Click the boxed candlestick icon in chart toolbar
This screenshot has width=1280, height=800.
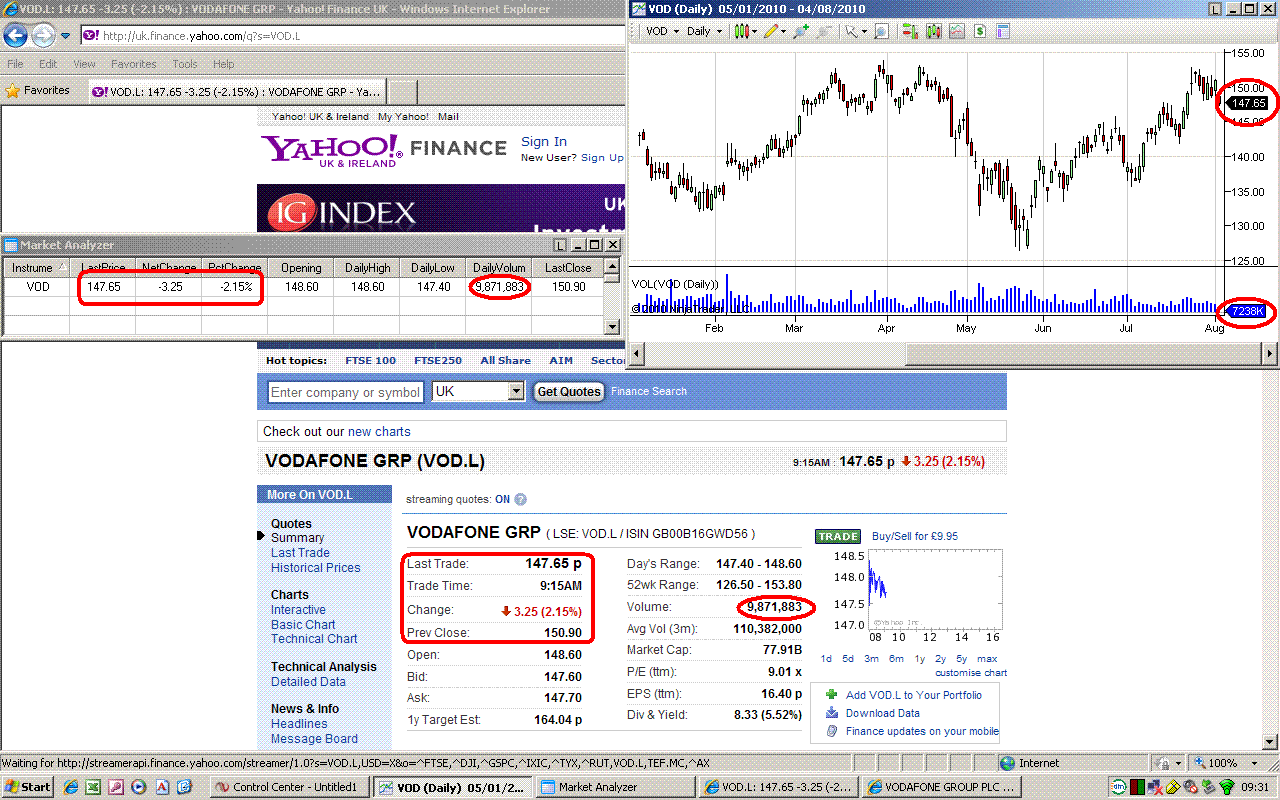934,31
